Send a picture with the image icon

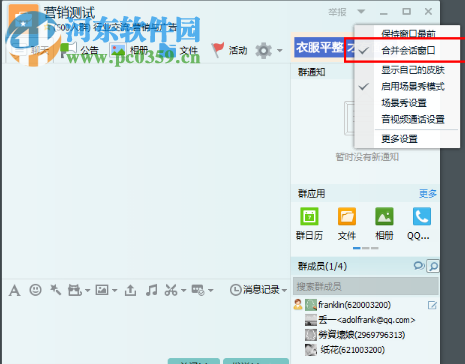click(102, 290)
